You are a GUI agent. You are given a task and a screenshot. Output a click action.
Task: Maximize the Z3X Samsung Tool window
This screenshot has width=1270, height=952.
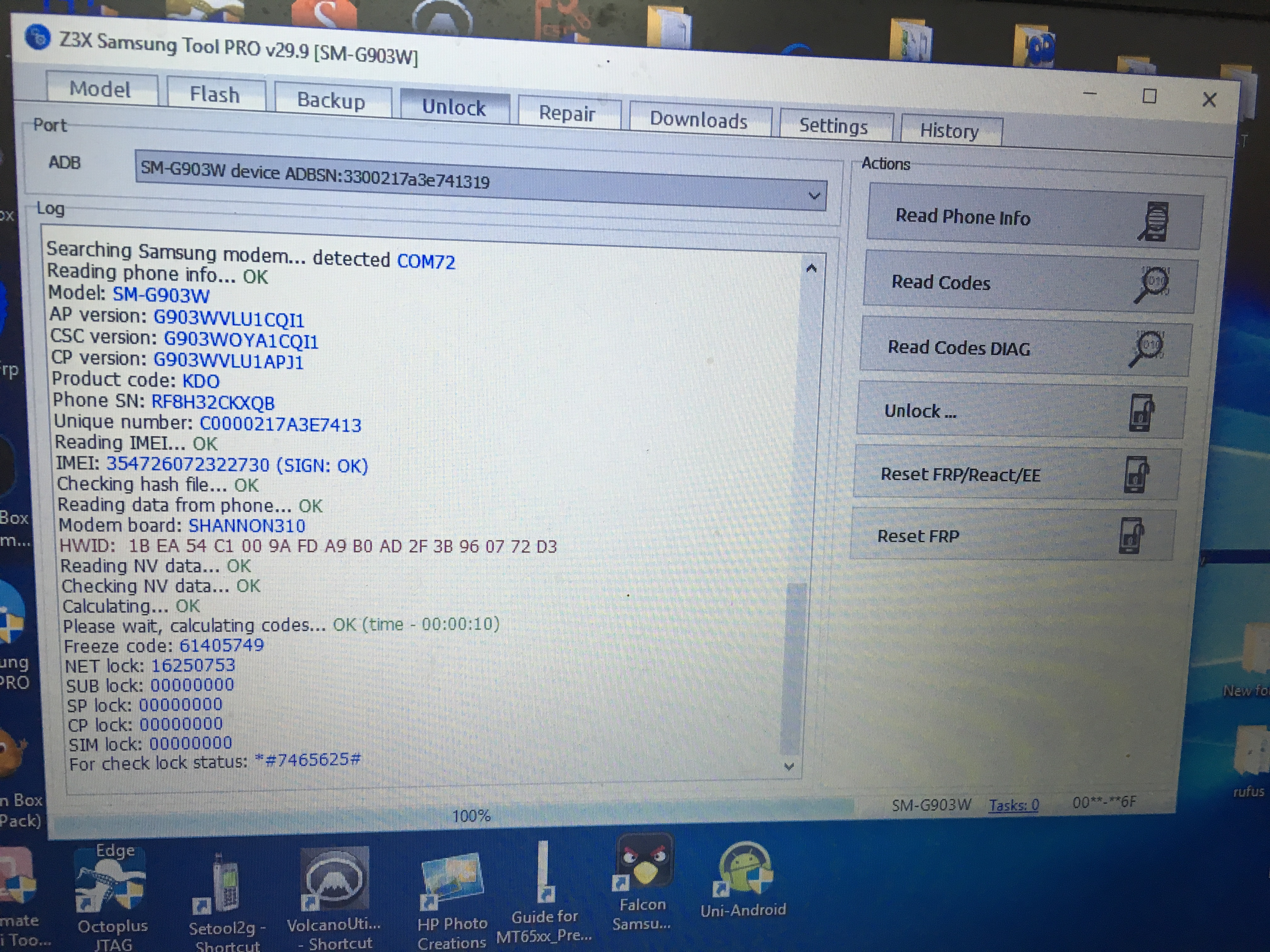[x=1149, y=96]
